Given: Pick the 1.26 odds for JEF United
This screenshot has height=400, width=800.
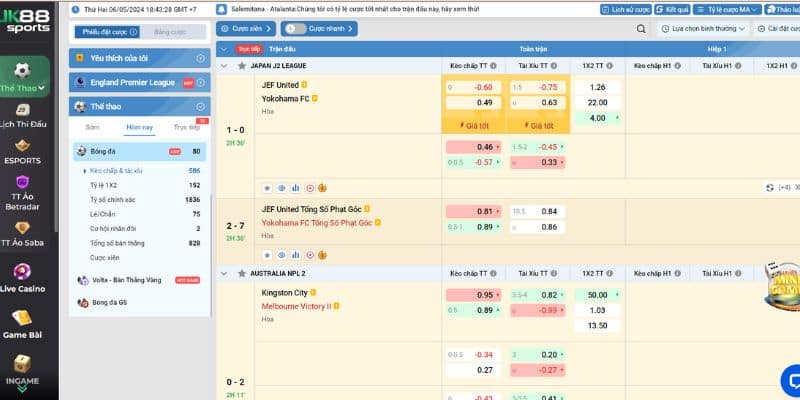Looking at the screenshot, I should [x=598, y=87].
